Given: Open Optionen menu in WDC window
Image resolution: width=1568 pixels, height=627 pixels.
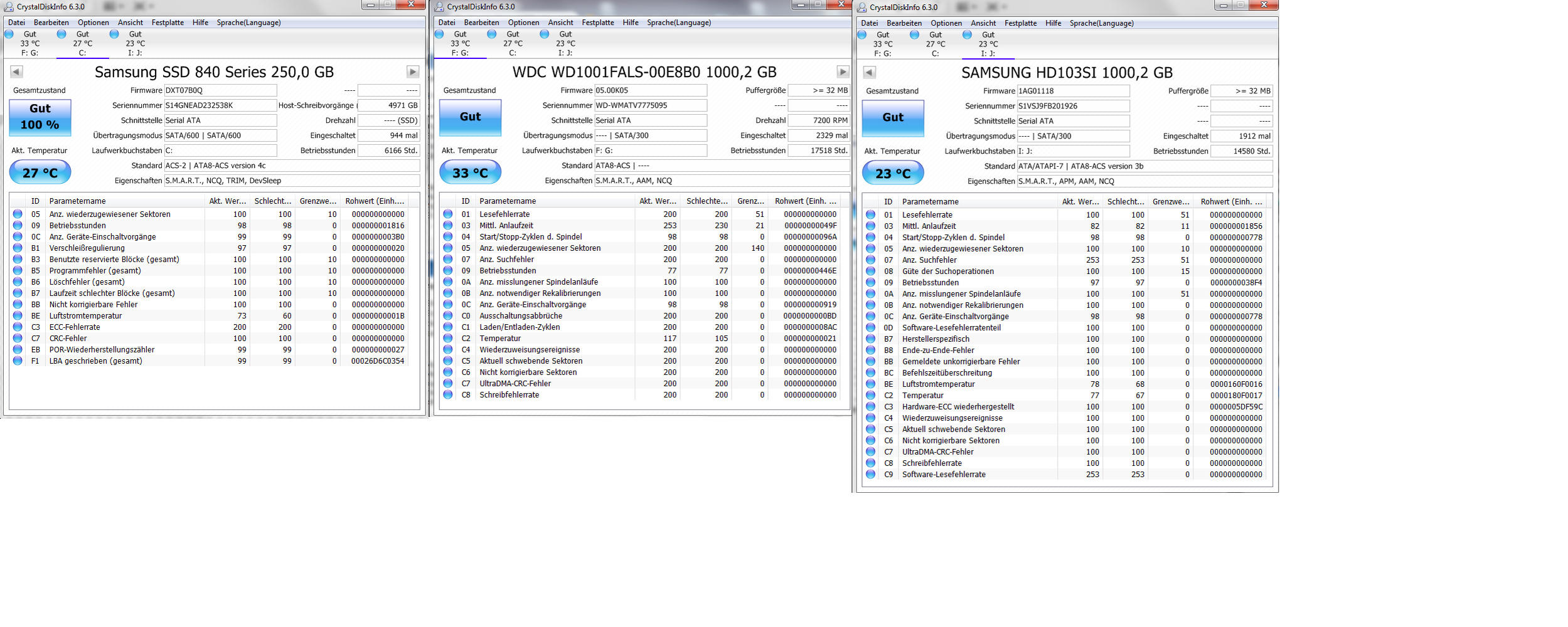Looking at the screenshot, I should point(523,23).
